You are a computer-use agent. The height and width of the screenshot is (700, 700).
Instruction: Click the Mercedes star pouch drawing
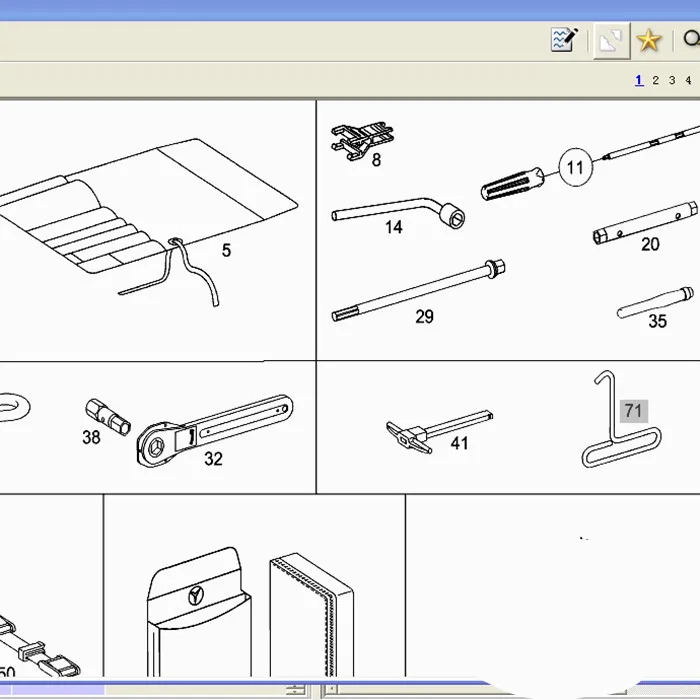(199, 612)
